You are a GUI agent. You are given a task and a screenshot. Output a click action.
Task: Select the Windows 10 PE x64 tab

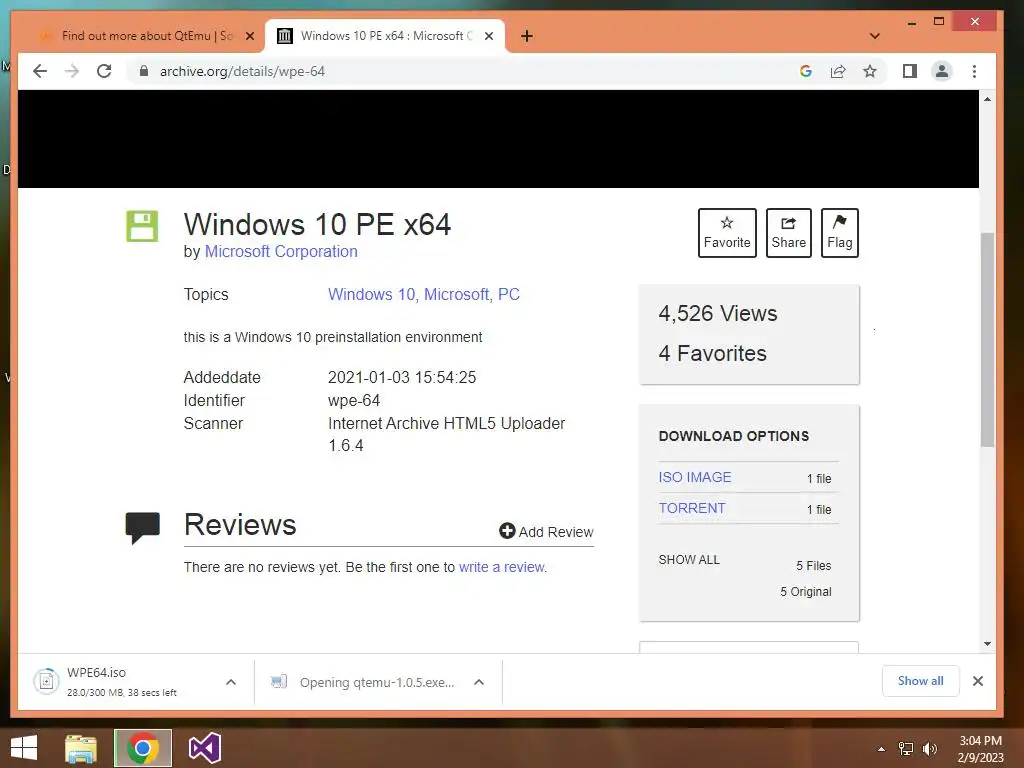point(385,36)
